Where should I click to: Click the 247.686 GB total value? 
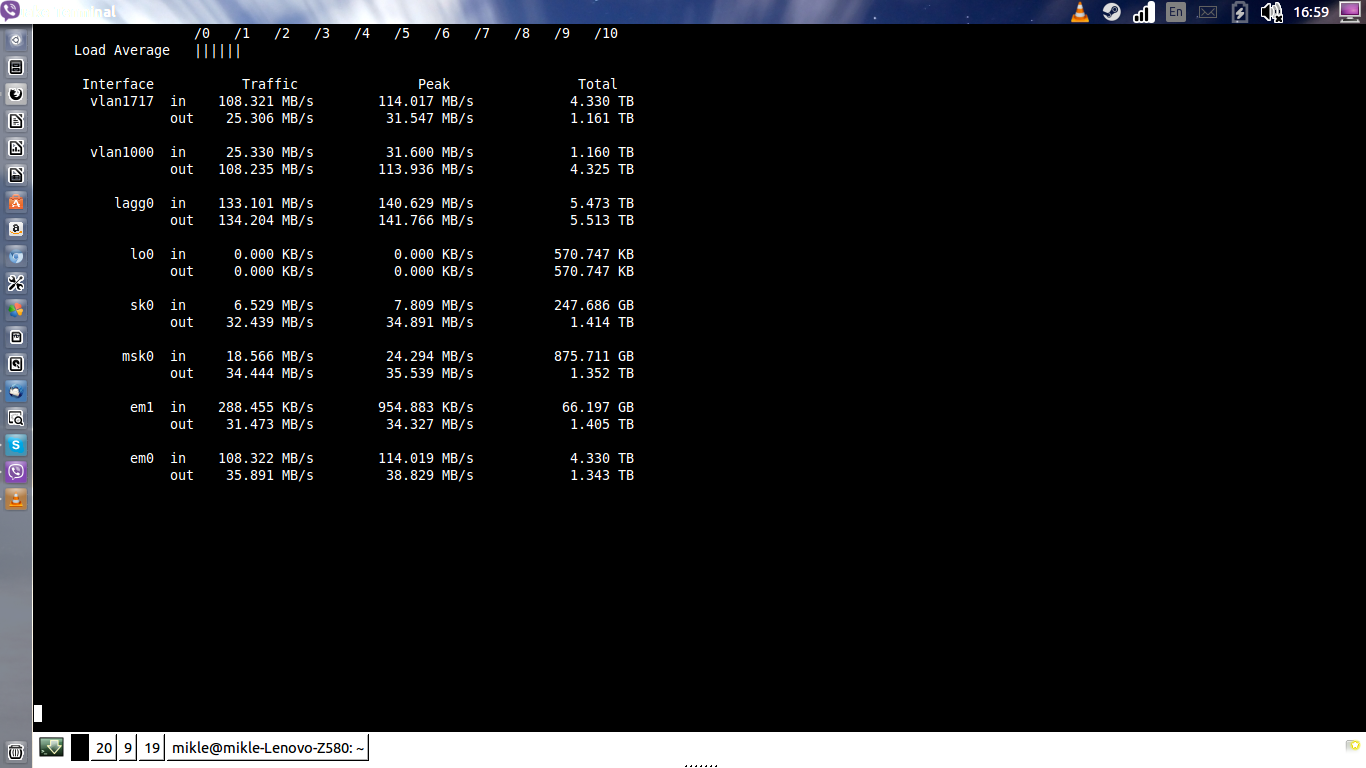tap(594, 305)
